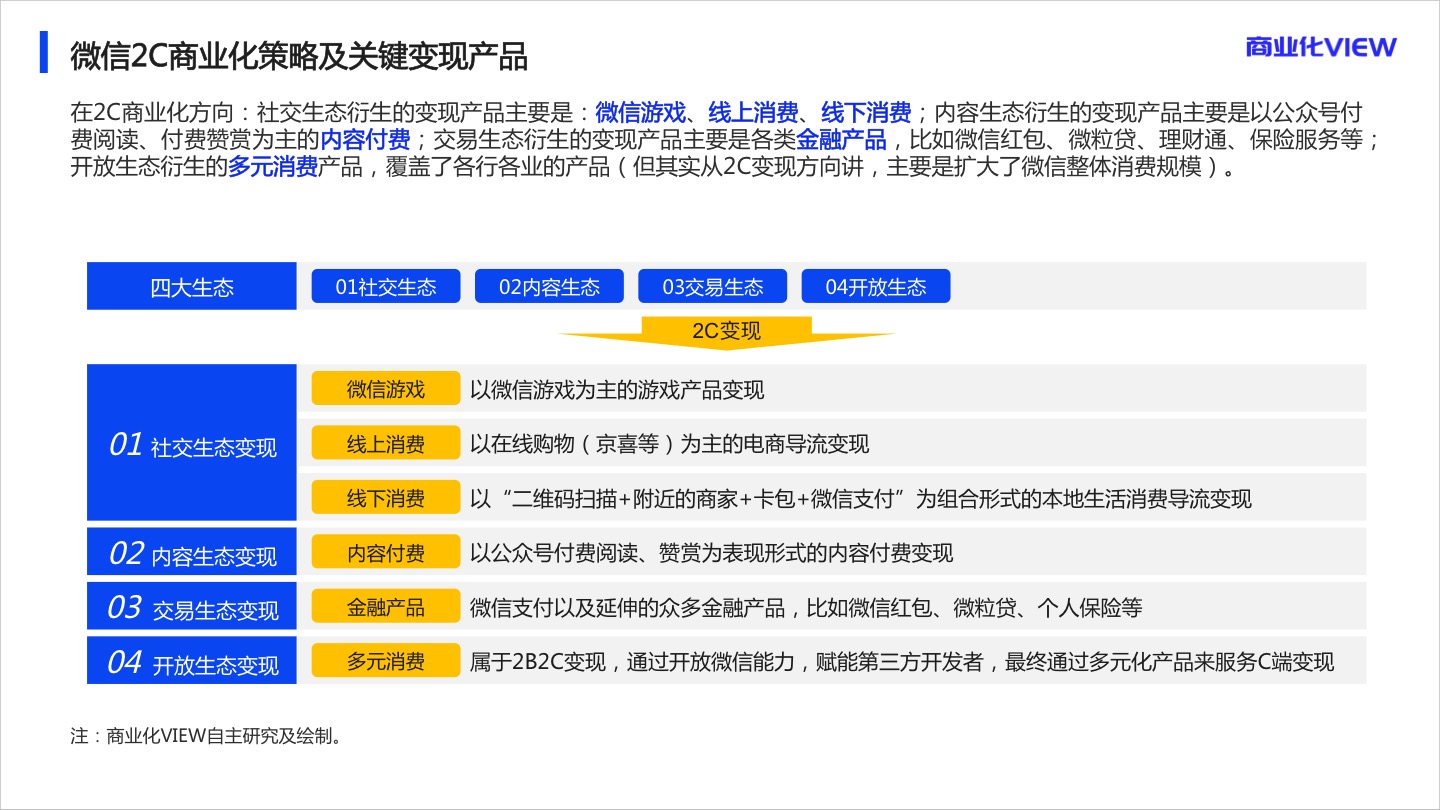Click the yellow 多元消费 tag
The image size is (1440, 810).
[x=386, y=661]
